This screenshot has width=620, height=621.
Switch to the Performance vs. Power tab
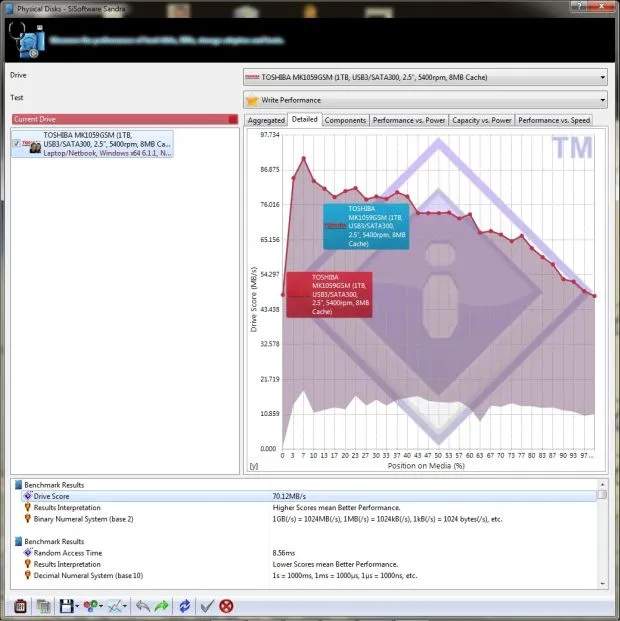pyautogui.click(x=409, y=120)
